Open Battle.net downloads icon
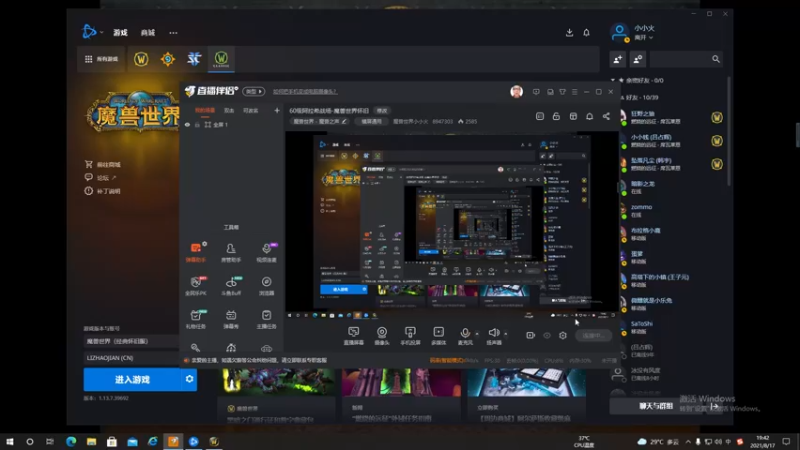800x450 pixels. [569, 33]
